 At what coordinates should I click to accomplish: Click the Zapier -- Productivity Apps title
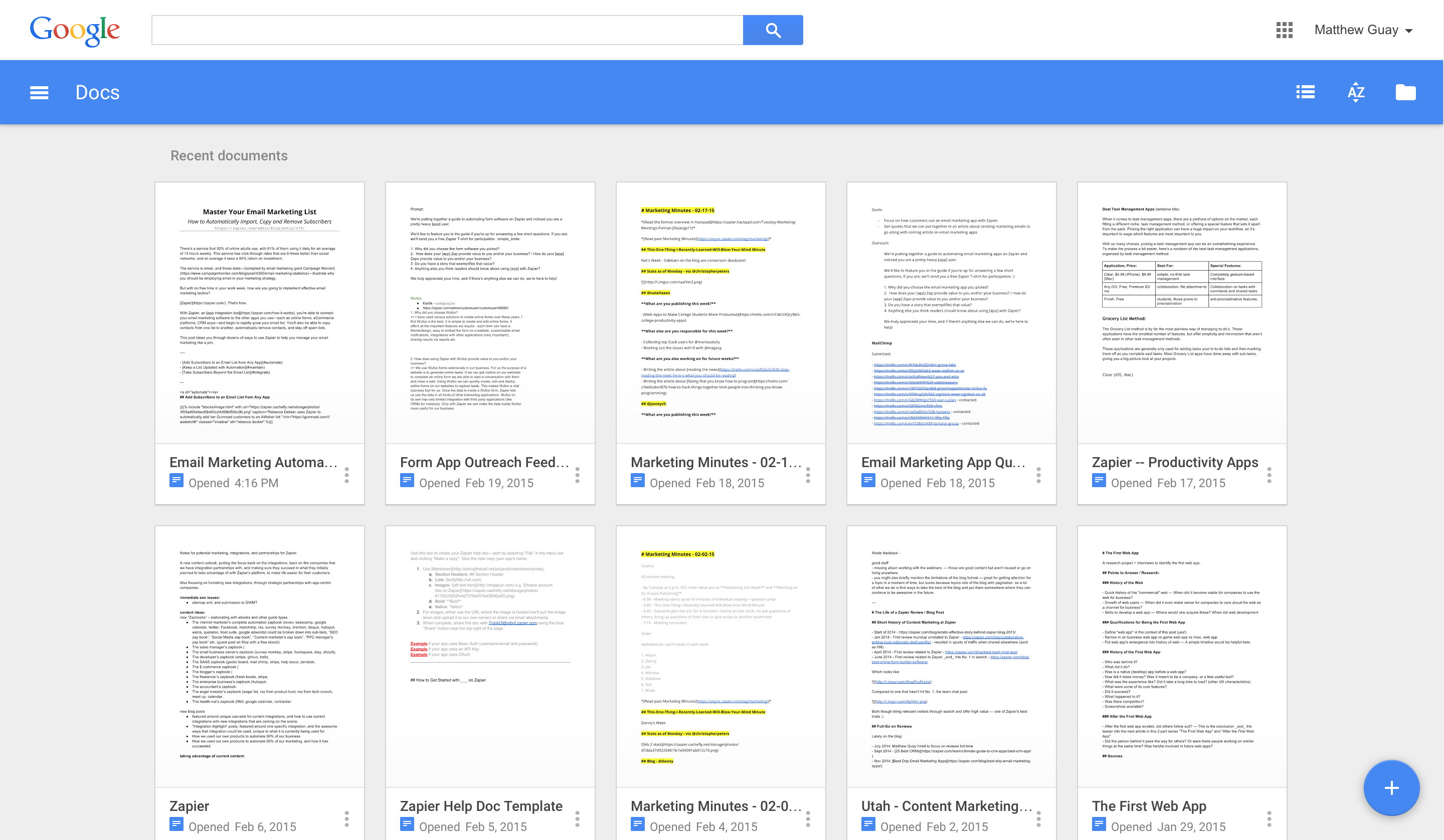(1175, 463)
